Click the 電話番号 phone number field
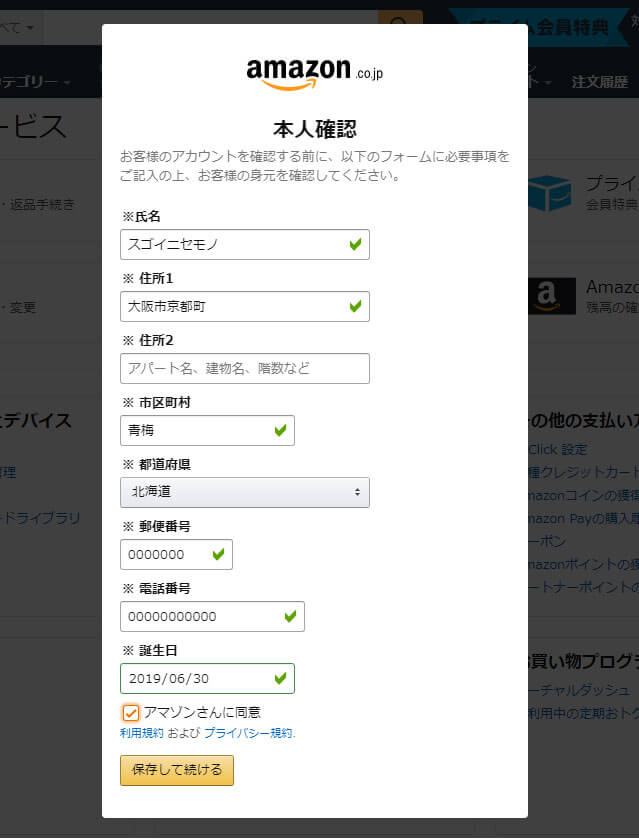 pyautogui.click(x=212, y=616)
